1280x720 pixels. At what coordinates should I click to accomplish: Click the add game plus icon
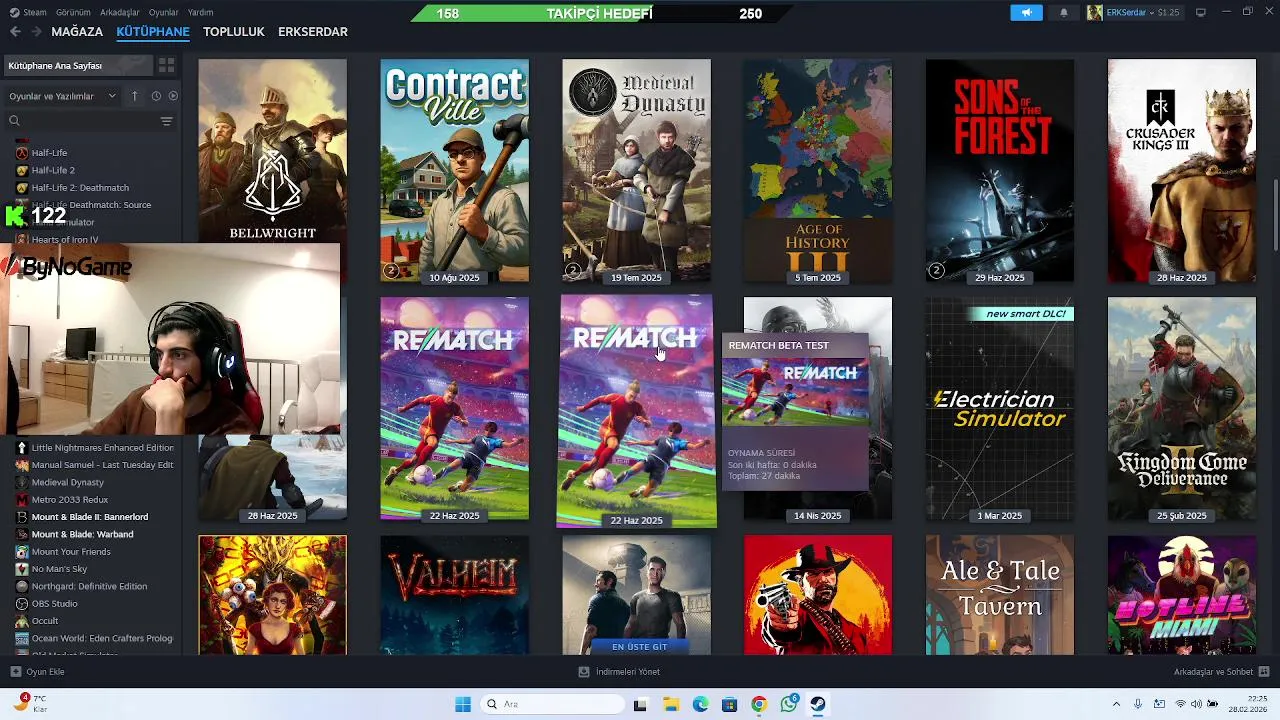pos(15,672)
